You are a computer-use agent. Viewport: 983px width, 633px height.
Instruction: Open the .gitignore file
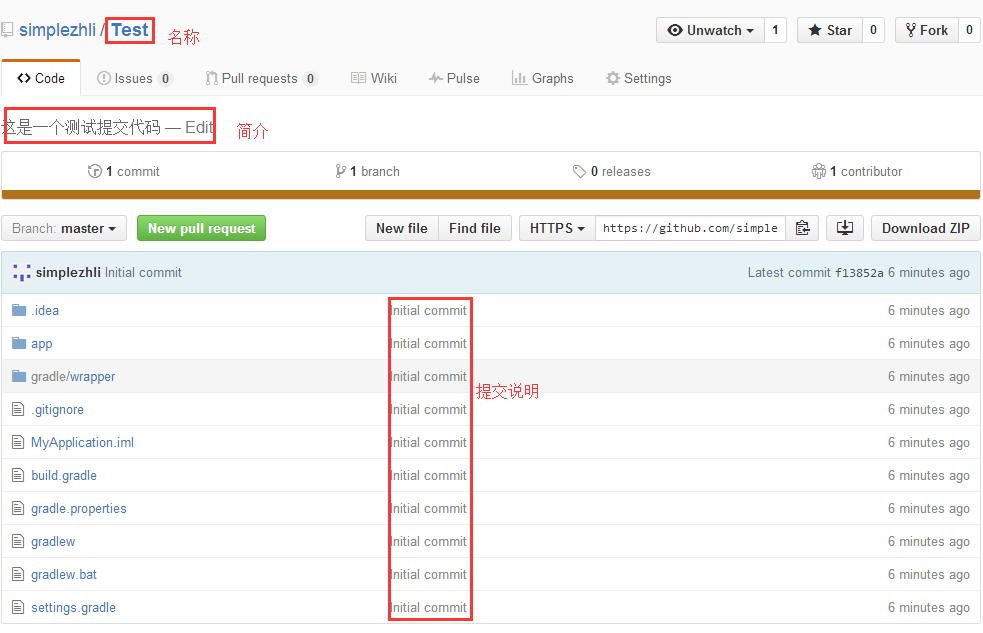click(x=58, y=409)
